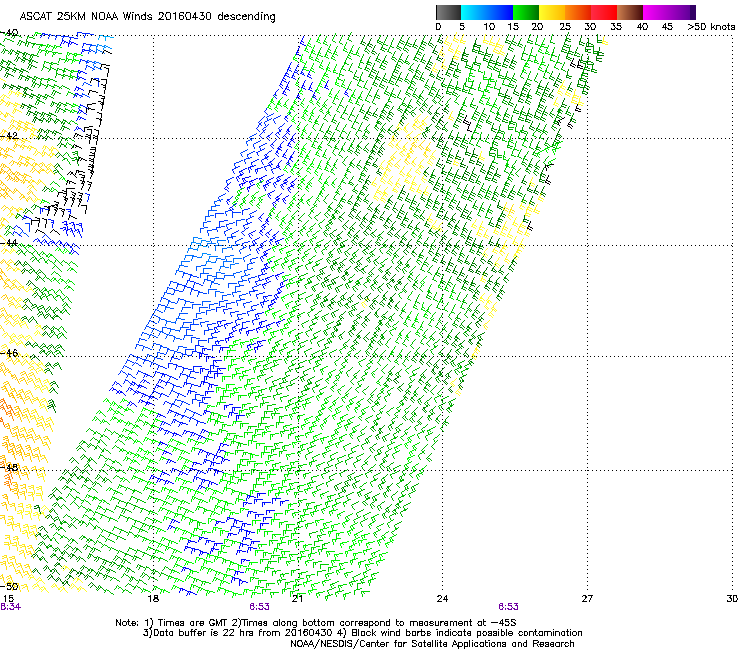
Task: Click the dark purple 45-50 knots legend segment
Action: [x=682, y=12]
